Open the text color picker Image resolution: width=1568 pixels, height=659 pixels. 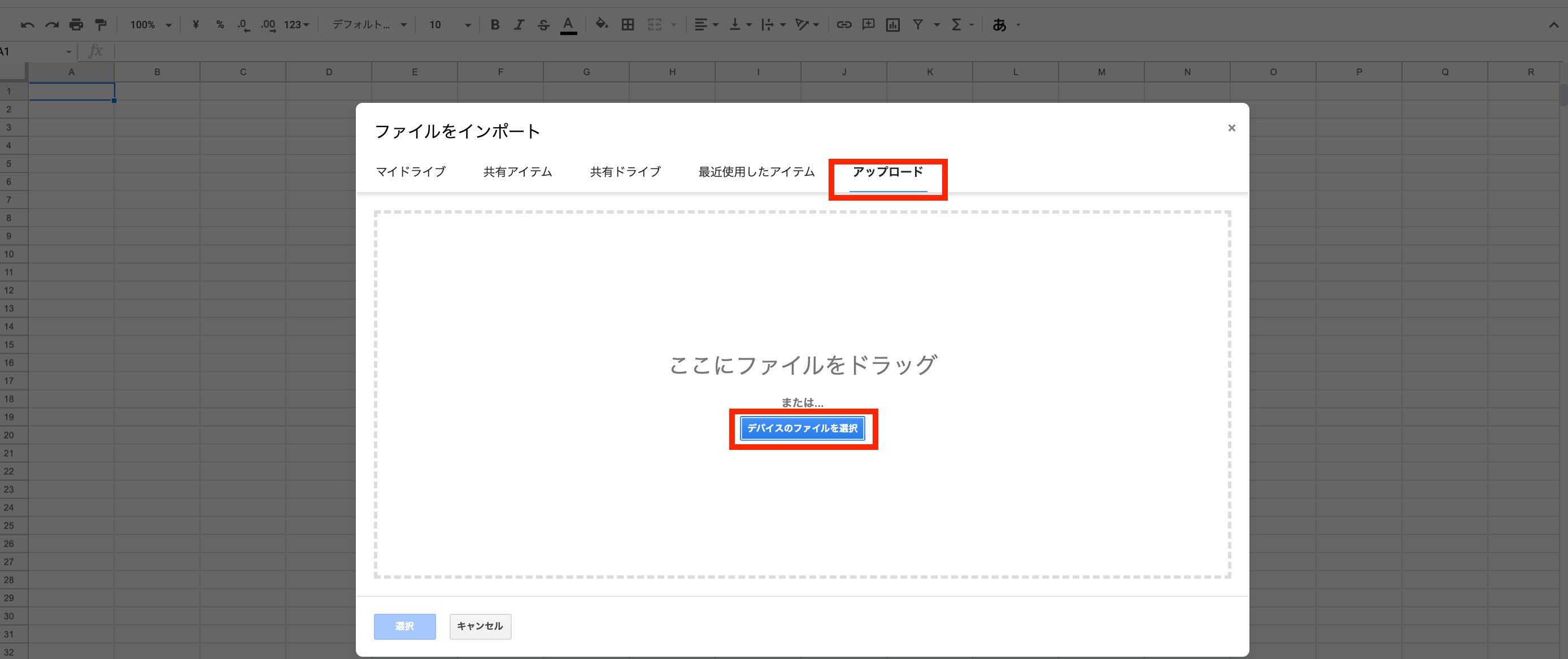coord(568,25)
